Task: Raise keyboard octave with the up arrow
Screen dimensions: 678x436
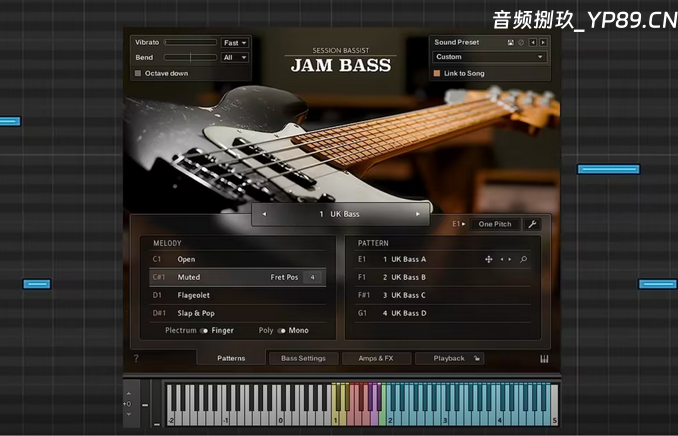Action: 128,393
